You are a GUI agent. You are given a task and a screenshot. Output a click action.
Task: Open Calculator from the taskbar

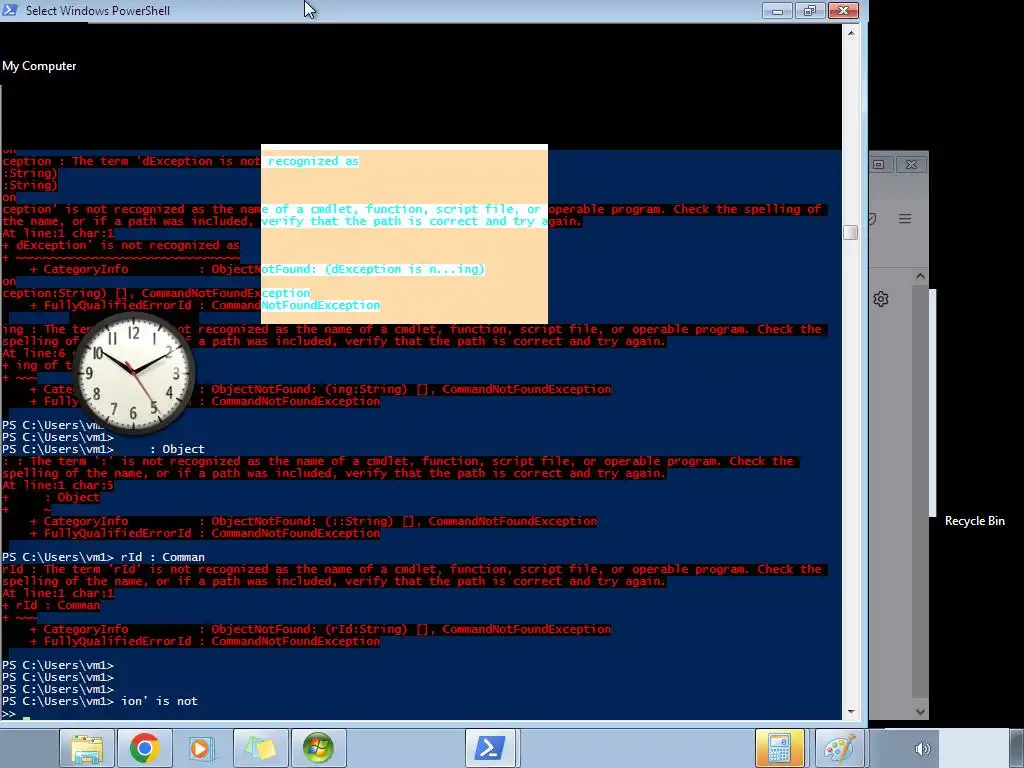780,748
